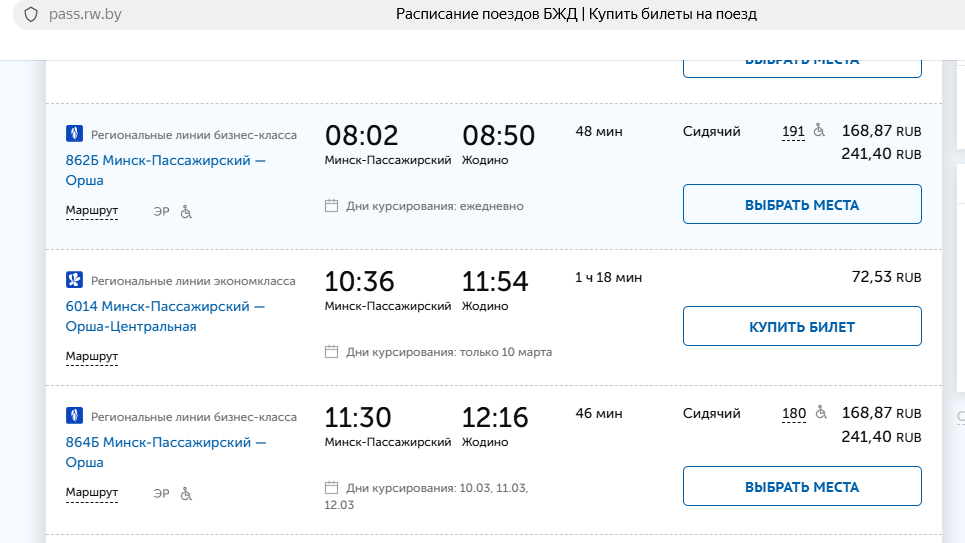This screenshot has width=965, height=543.
Task: Click departure time 11:30
Action: point(358,417)
